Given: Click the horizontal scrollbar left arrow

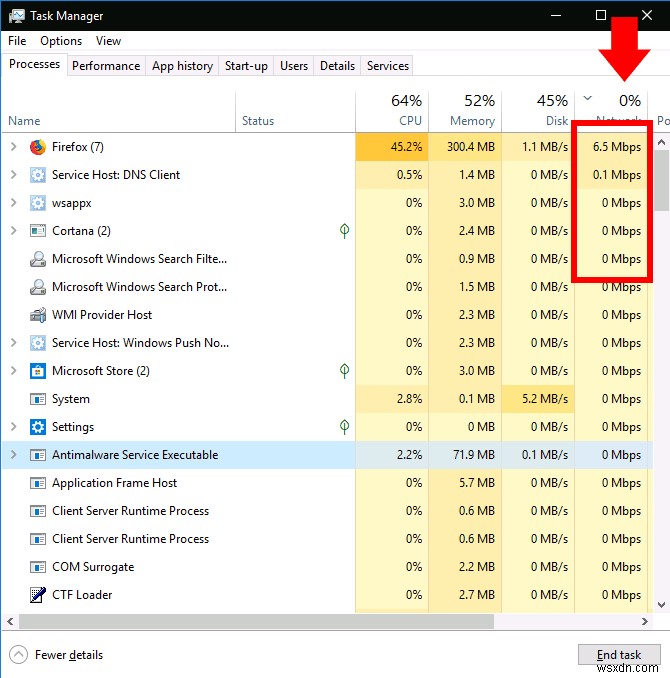Looking at the screenshot, I should click(x=10, y=621).
